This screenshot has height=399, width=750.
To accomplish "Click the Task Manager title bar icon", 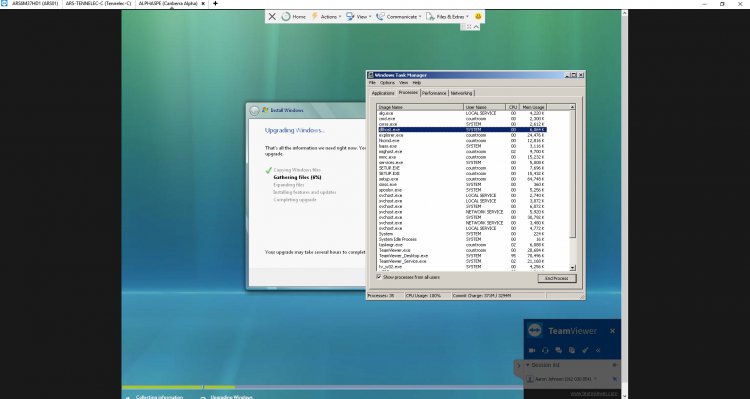I will [x=371, y=75].
